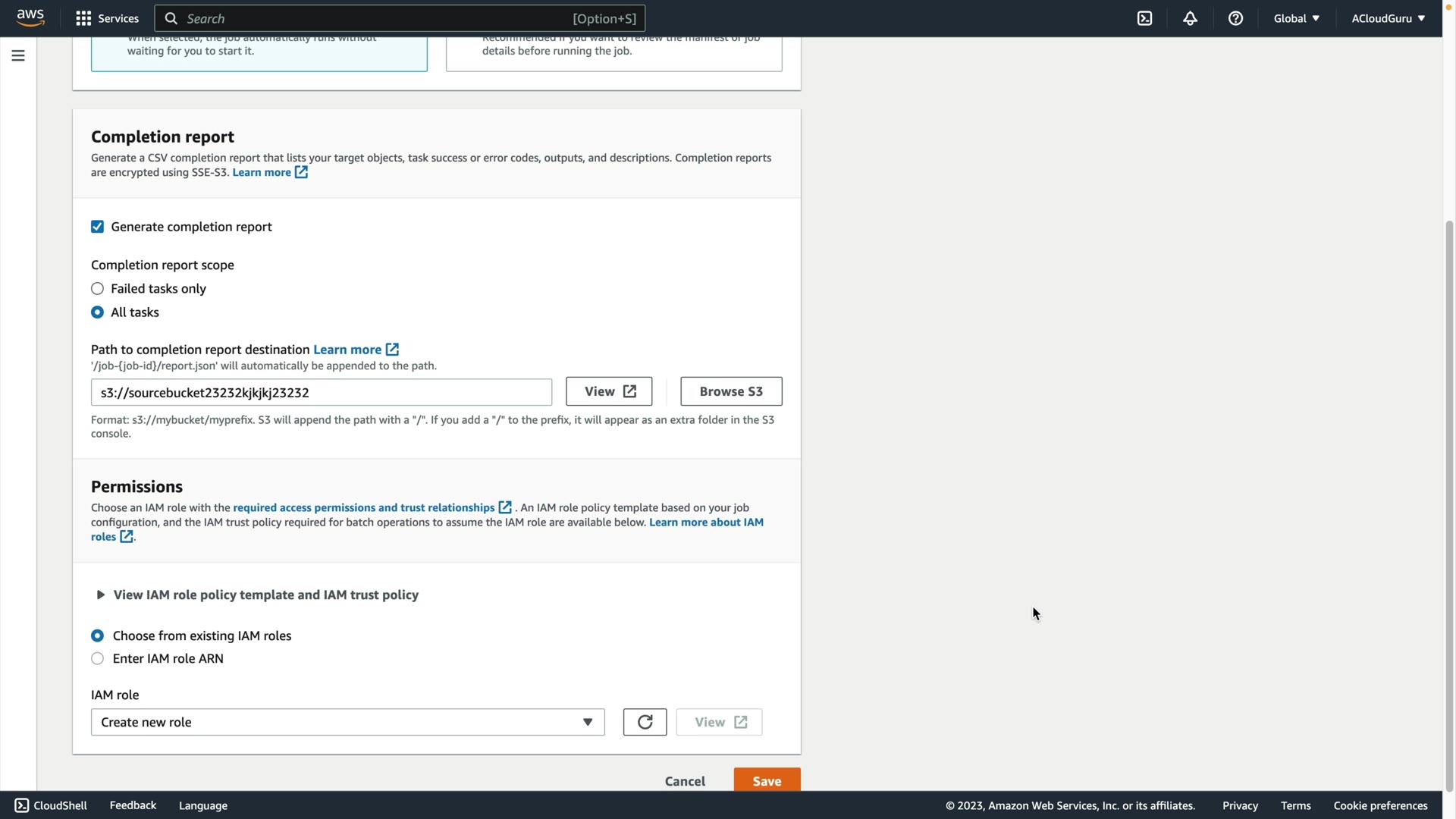Open the ACloudGuru account menu
This screenshot has height=819, width=1456.
(1388, 18)
